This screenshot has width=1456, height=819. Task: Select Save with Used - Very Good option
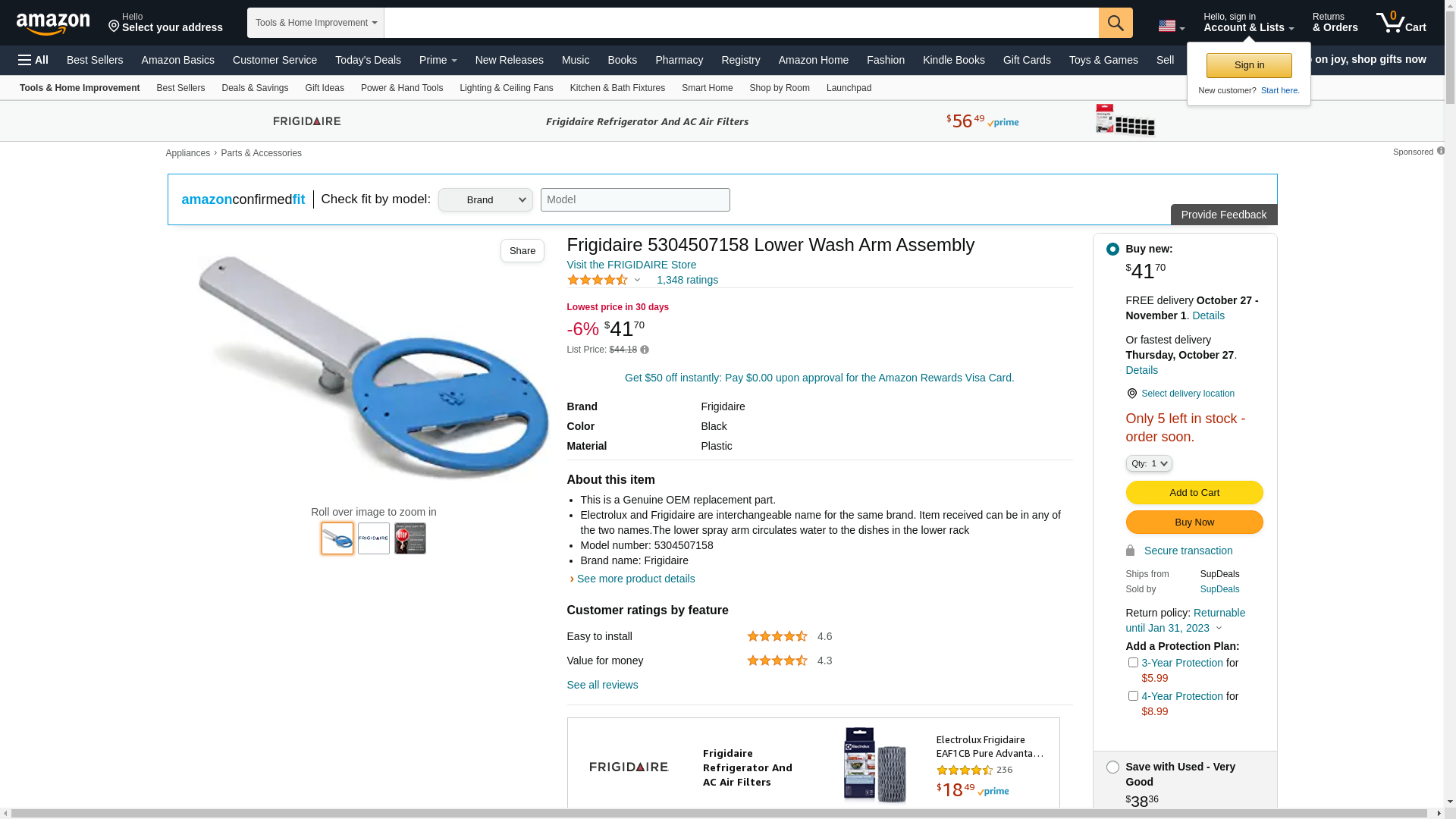click(1112, 767)
